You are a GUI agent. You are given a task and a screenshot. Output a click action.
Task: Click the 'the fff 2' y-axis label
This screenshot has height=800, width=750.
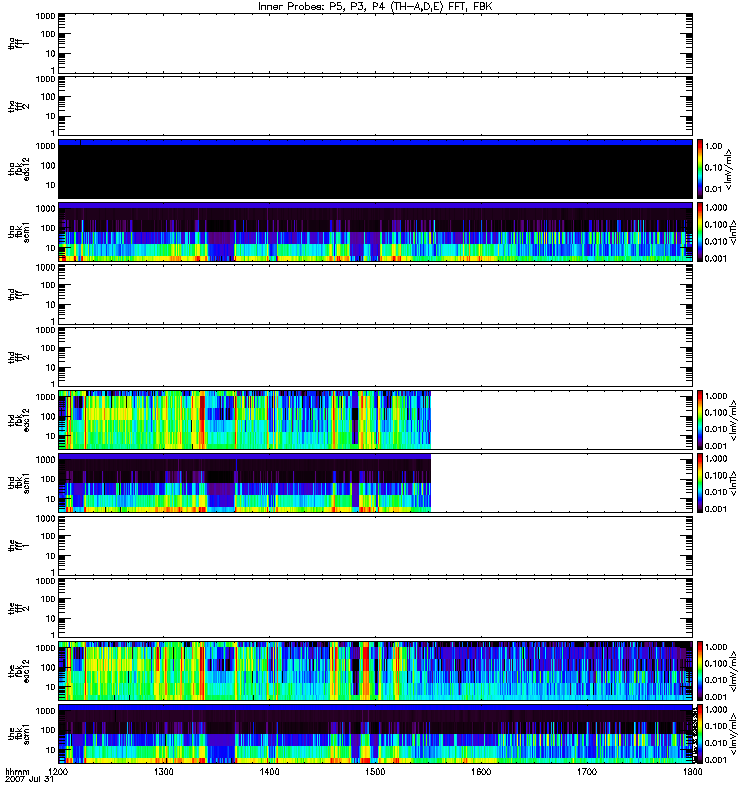[x=18, y=608]
